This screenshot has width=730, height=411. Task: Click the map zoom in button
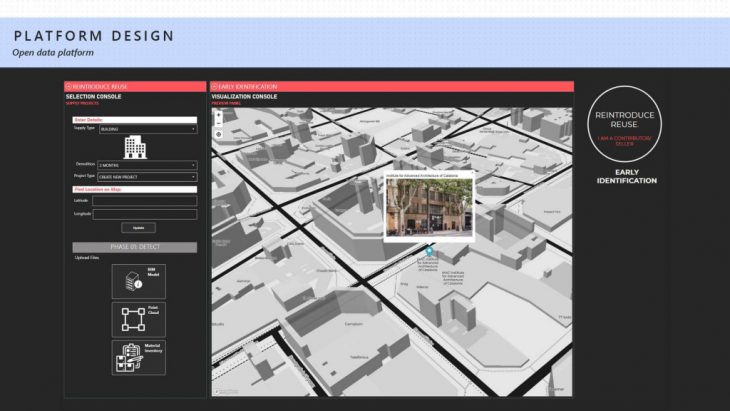click(219, 114)
